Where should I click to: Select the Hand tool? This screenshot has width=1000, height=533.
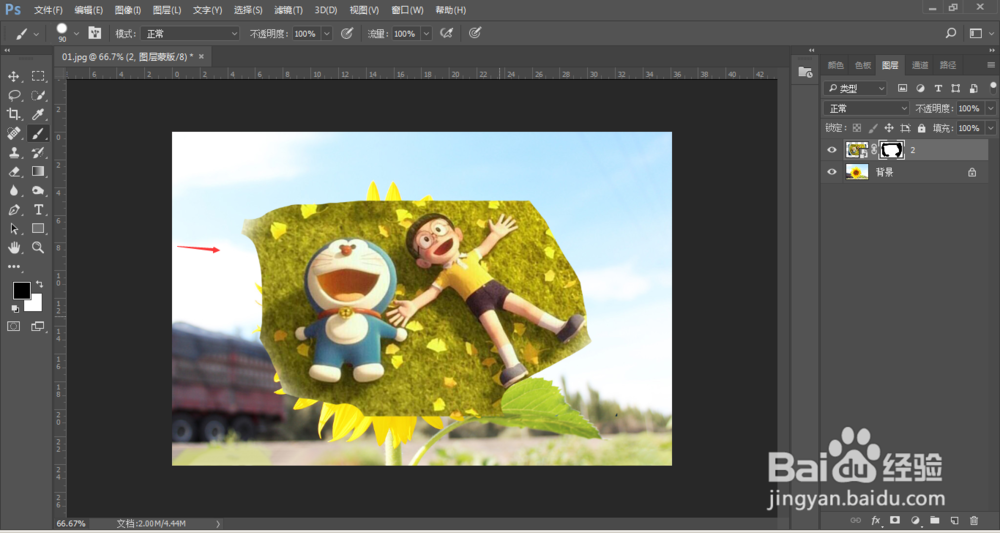(x=13, y=248)
